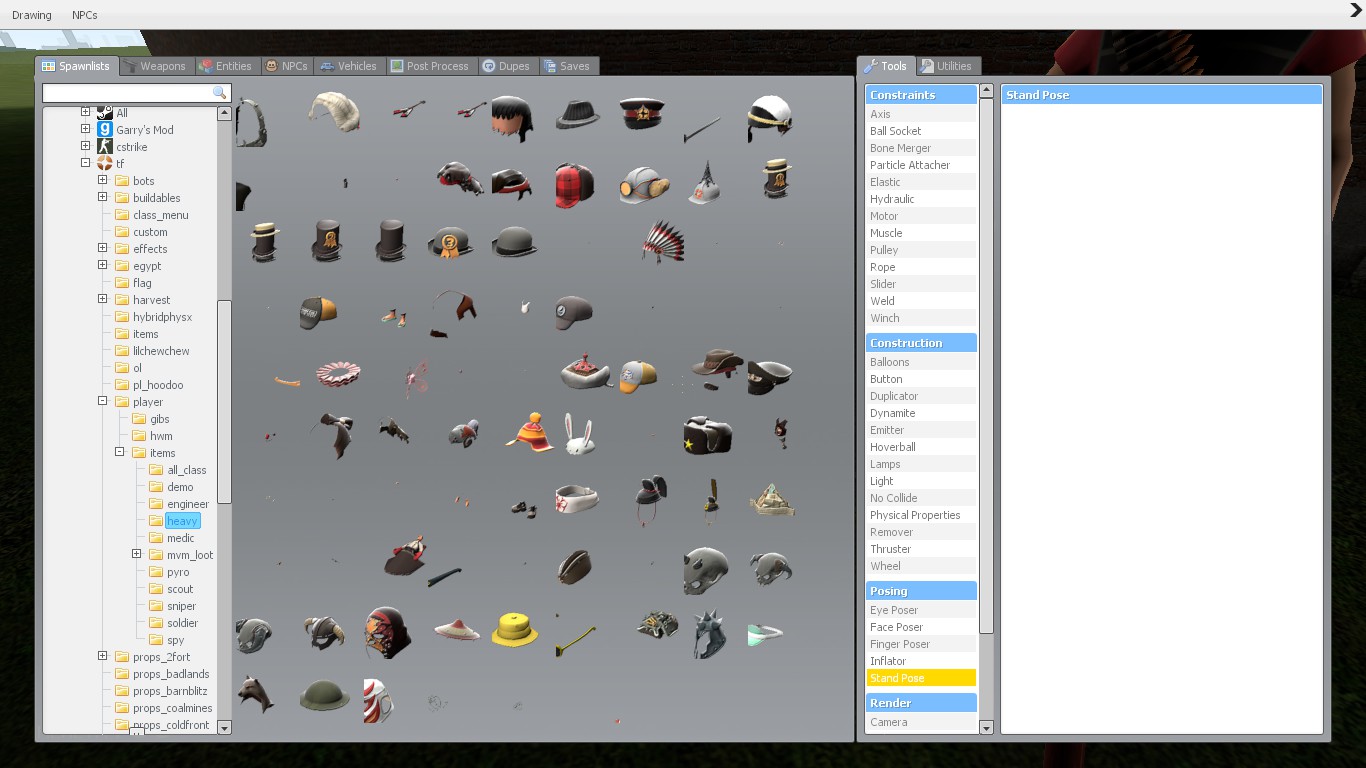The height and width of the screenshot is (768, 1366).
Task: Spawn the yellow hard hat model
Action: (515, 630)
